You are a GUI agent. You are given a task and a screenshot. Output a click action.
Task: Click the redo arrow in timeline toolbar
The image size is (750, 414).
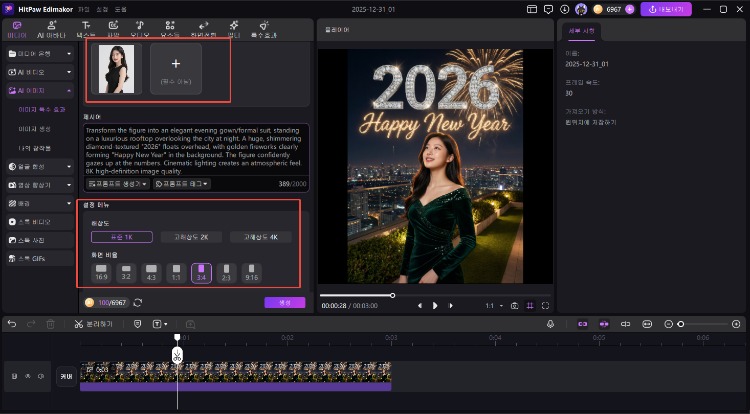[x=31, y=324]
